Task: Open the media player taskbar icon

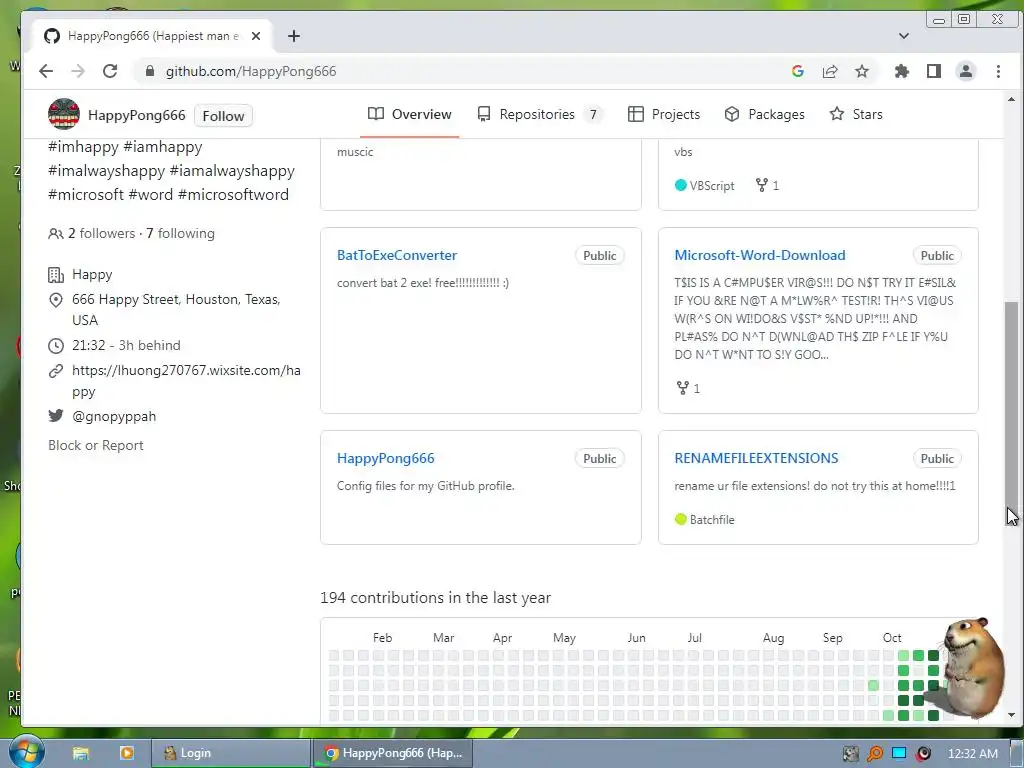Action: tap(127, 753)
